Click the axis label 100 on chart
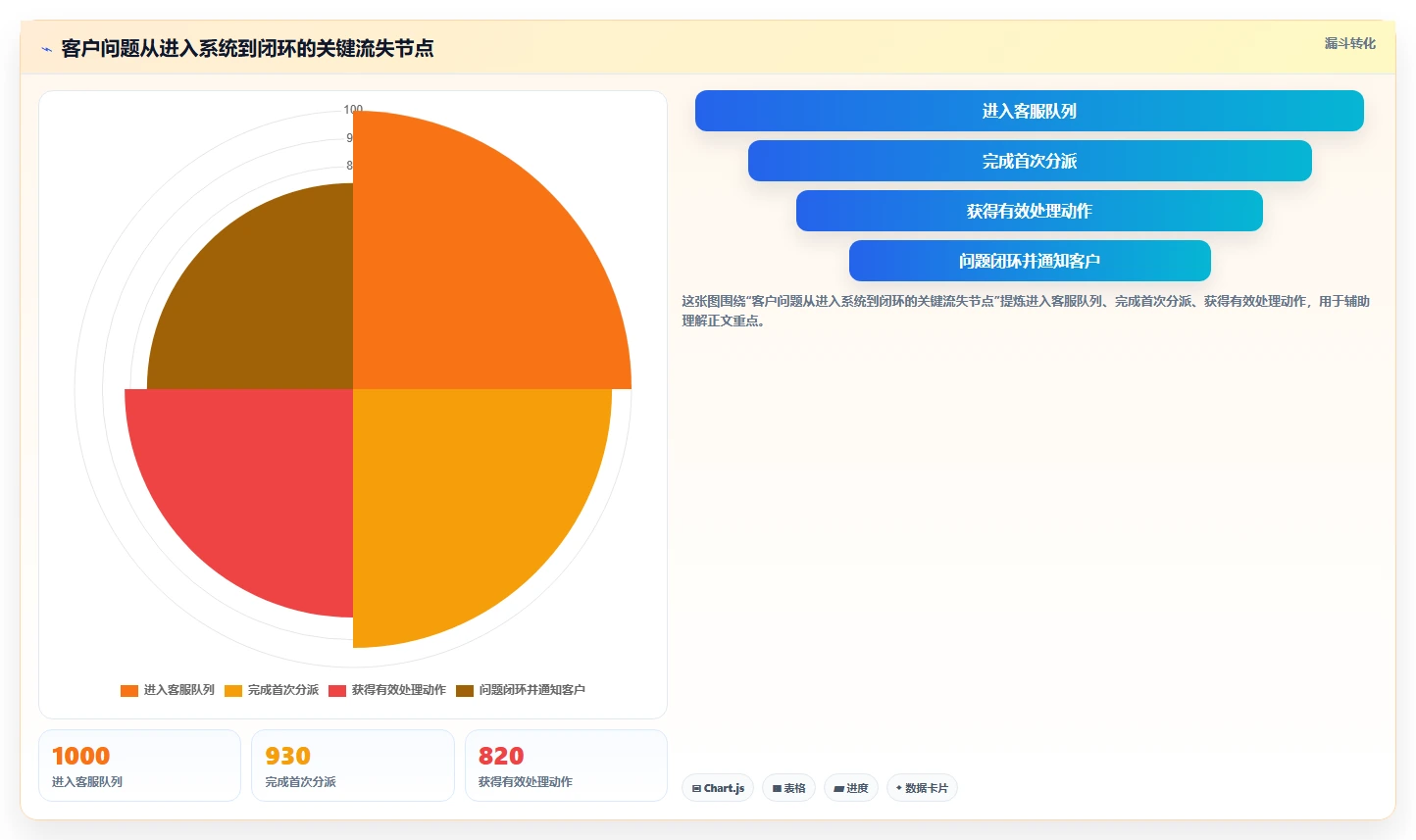This screenshot has width=1416, height=840. tap(353, 110)
